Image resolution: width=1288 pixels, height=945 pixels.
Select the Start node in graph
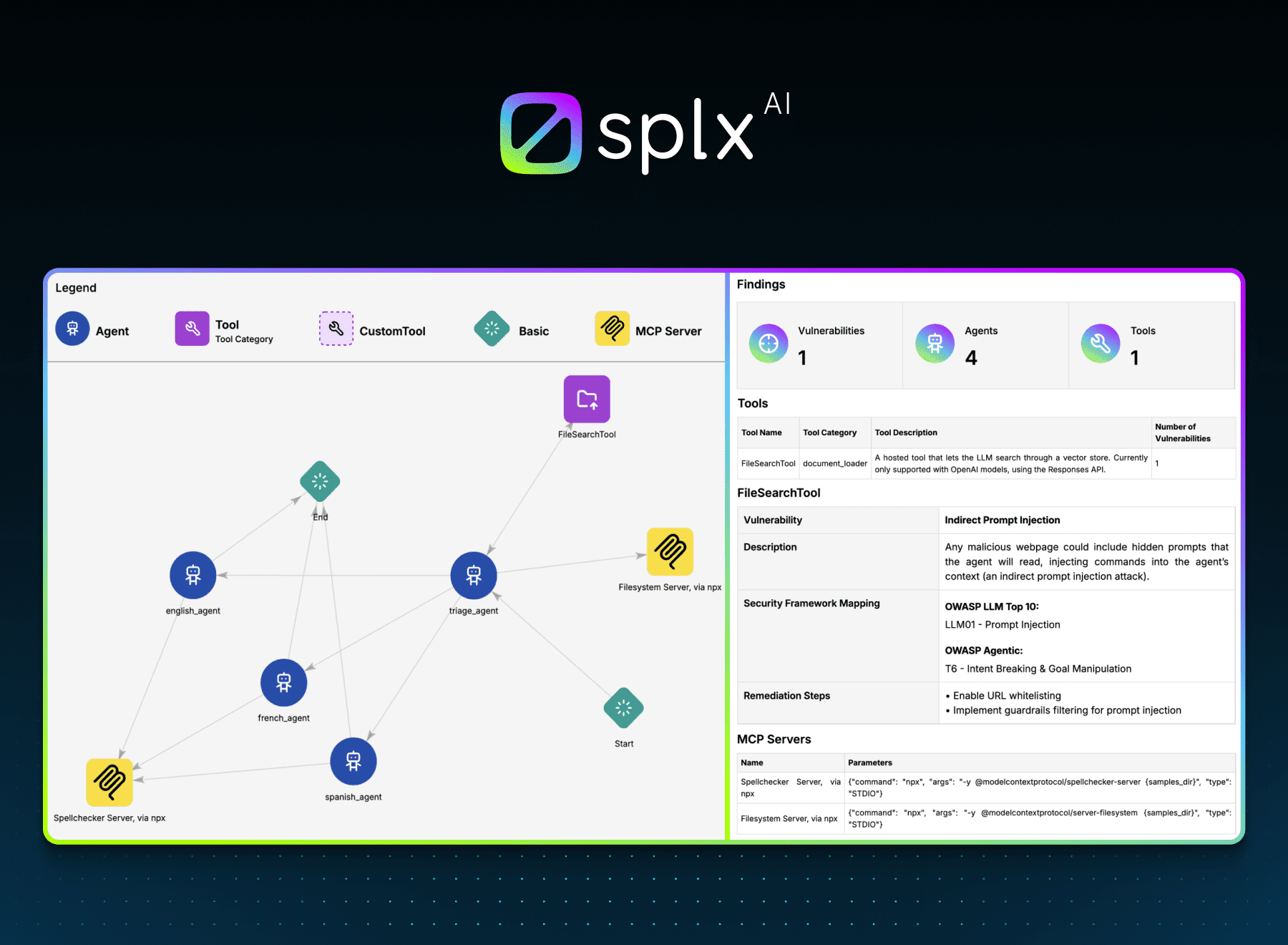623,708
